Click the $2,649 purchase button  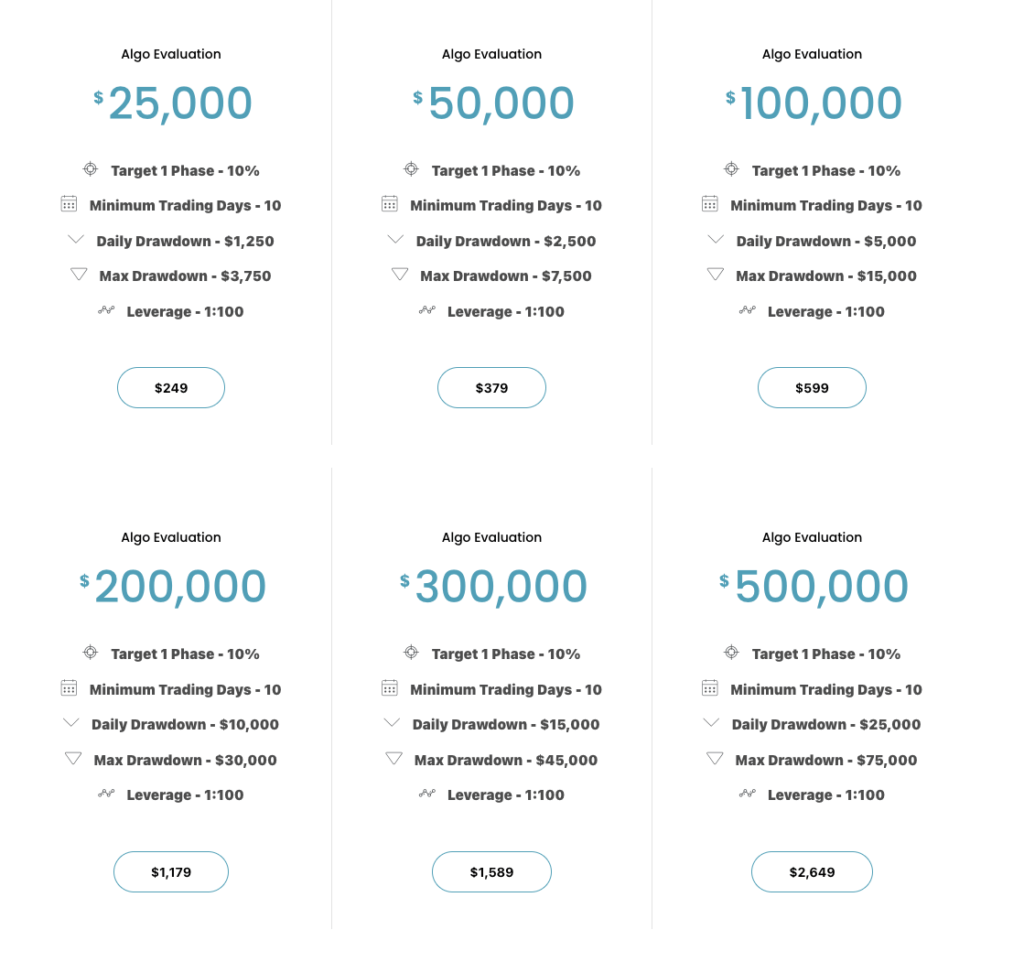point(812,871)
